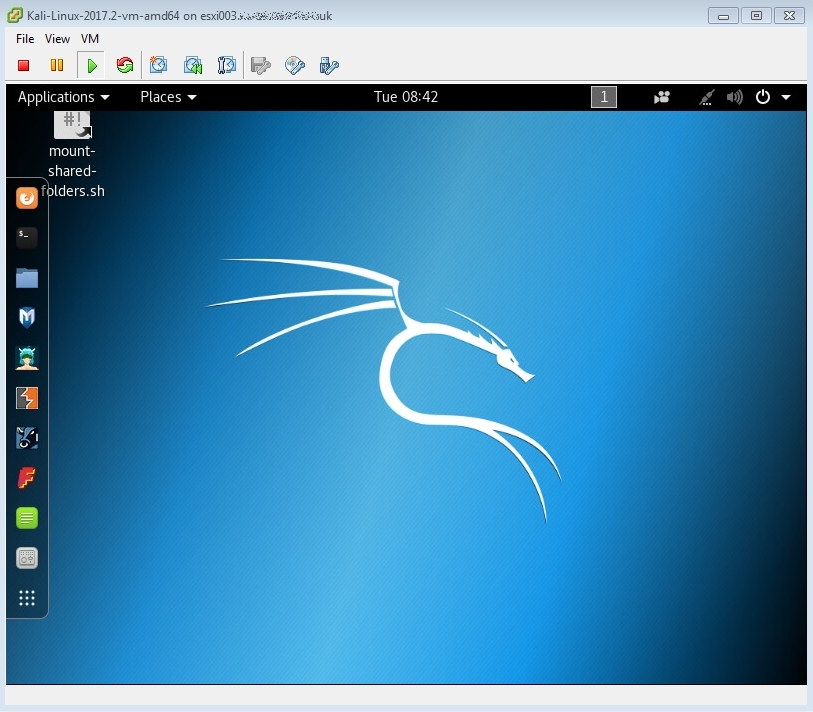This screenshot has height=712, width=813.
Task: Launch Armitage from the dock
Action: (x=26, y=358)
